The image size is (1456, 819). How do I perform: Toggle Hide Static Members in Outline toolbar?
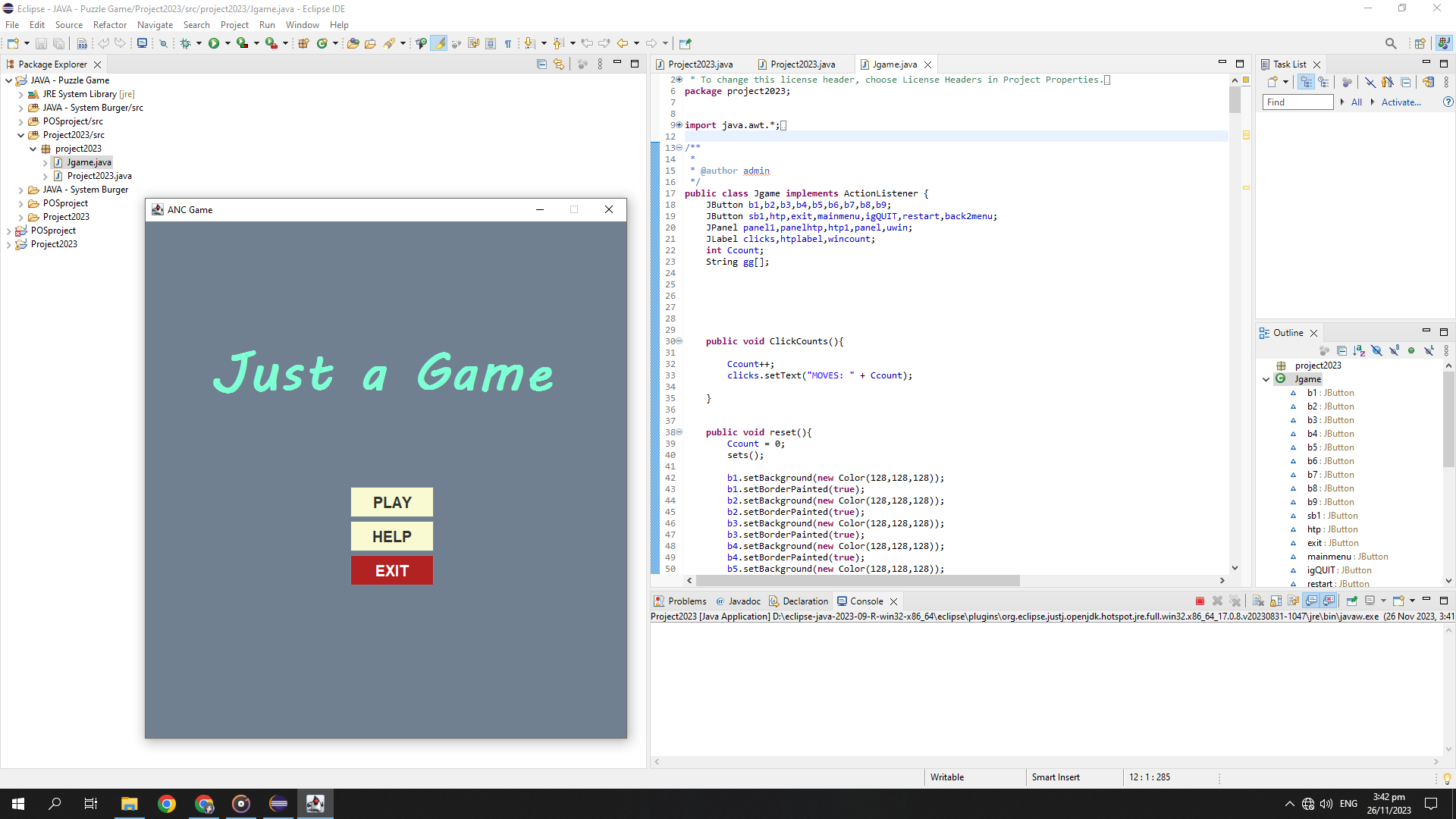point(1394,350)
